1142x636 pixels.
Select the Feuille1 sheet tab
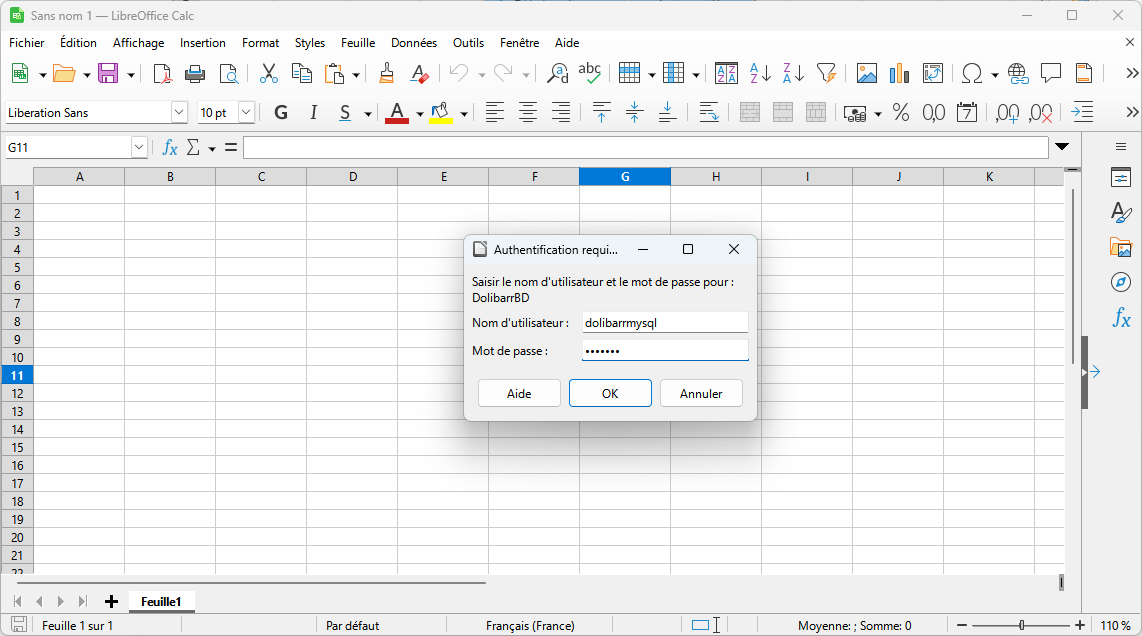tap(161, 601)
